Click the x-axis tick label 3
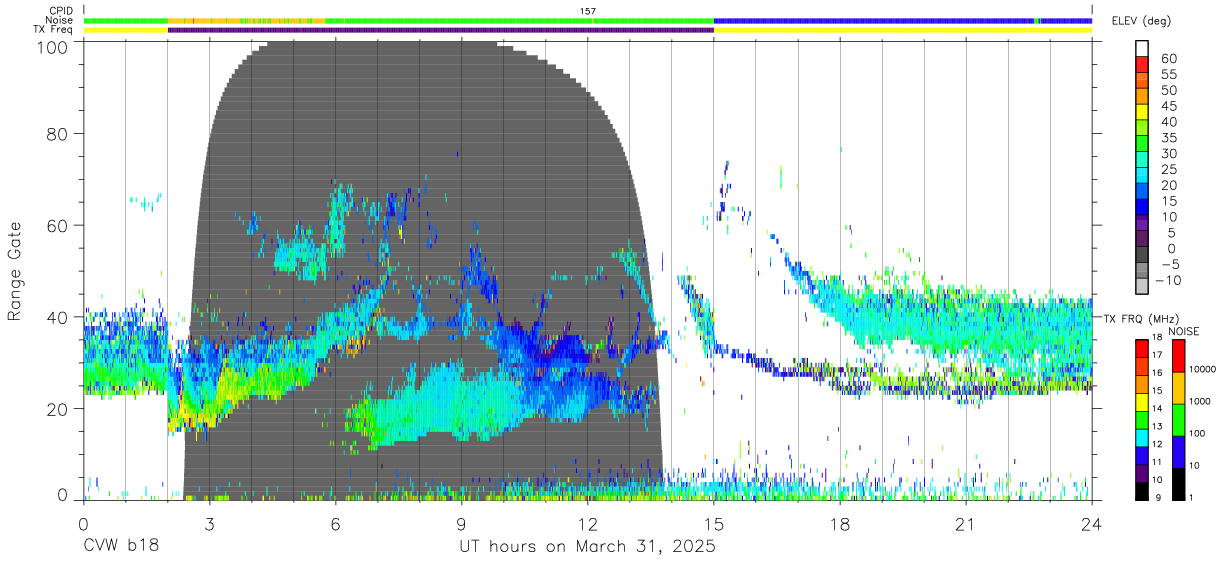 pos(209,524)
